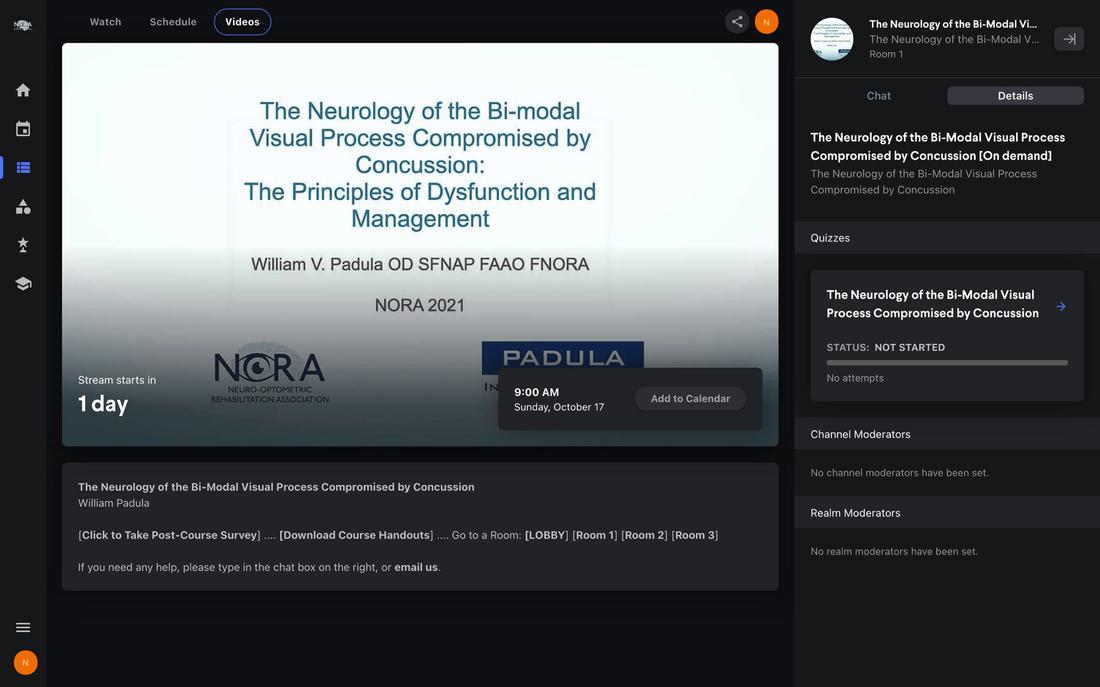Open the Home icon in sidebar

23,90
